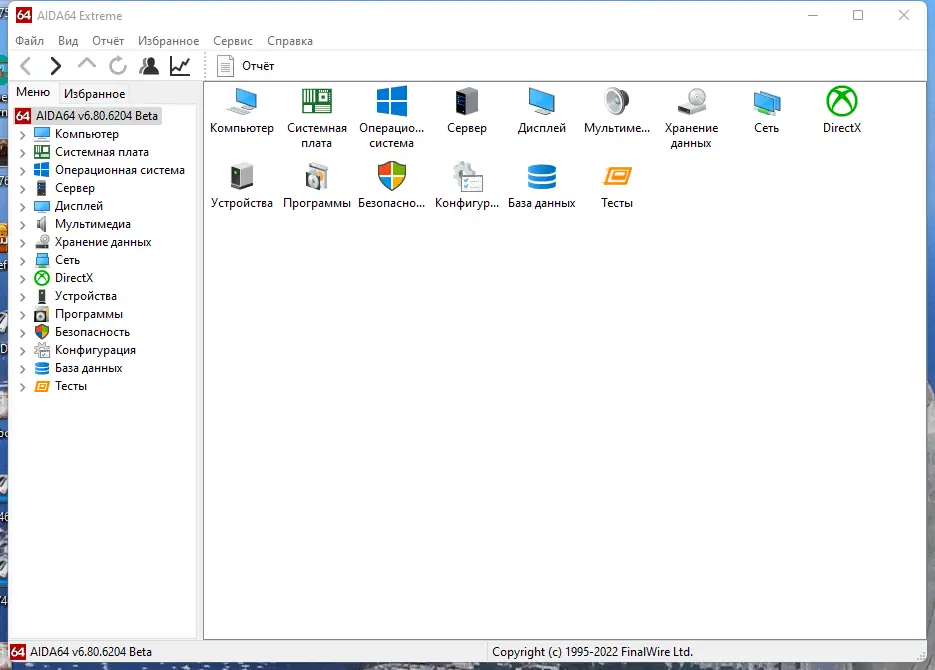
Task: Expand the Дисплей tree node
Action: [23, 206]
